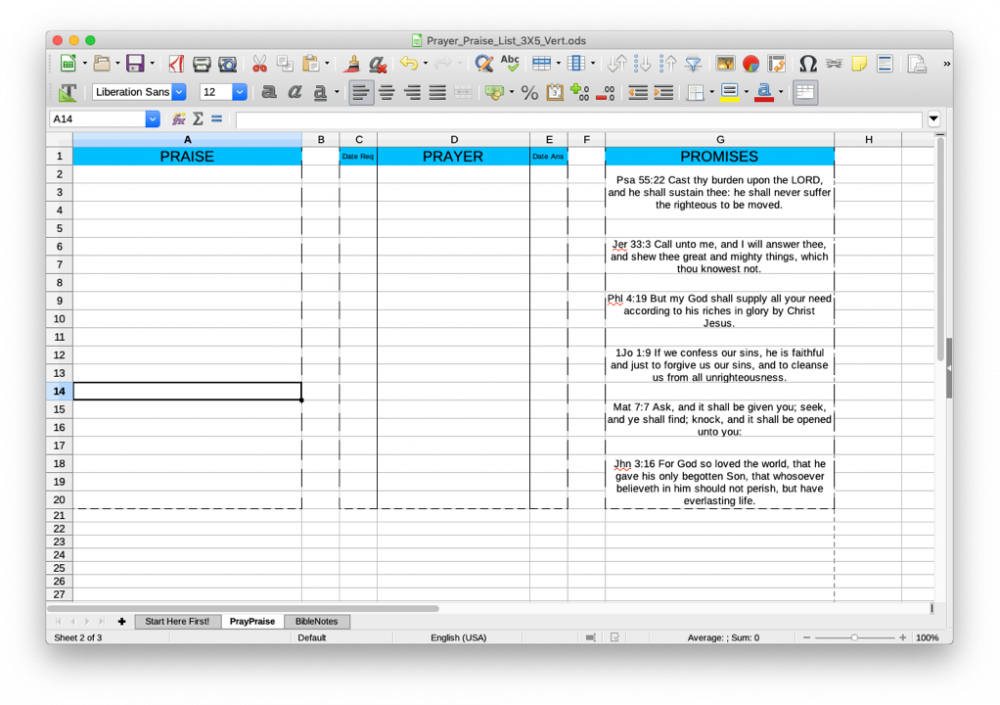Switch to the BibleNotes sheet tab
Viewport: 1000px width, 705px height.
[x=316, y=621]
